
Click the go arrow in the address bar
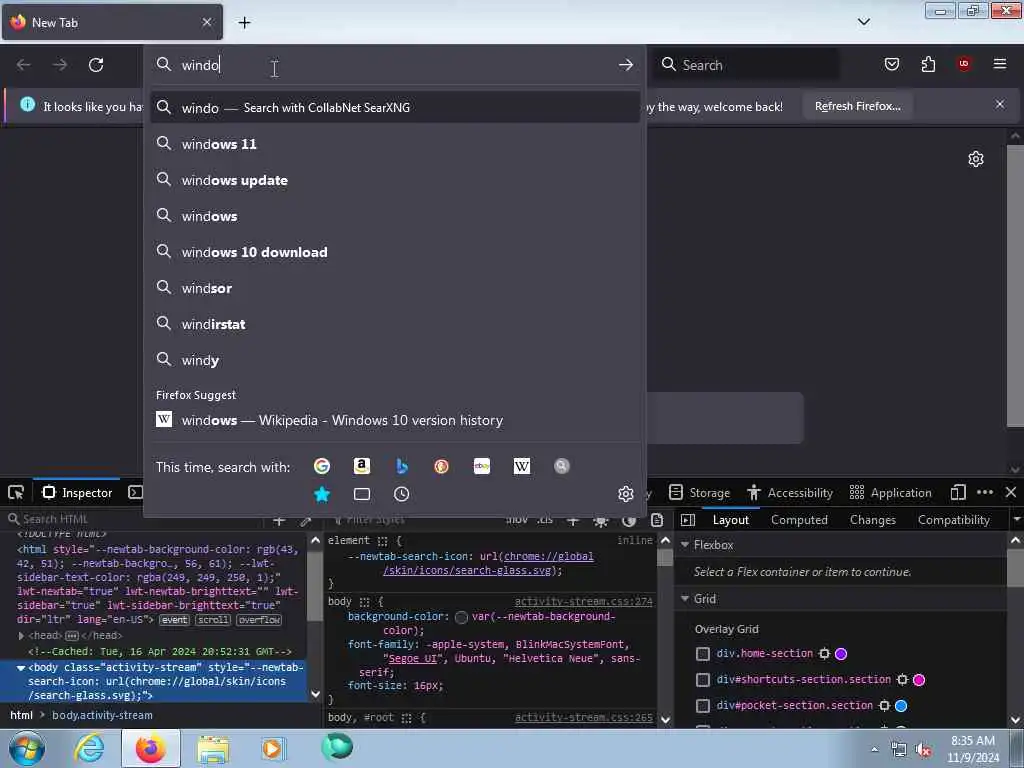[626, 65]
